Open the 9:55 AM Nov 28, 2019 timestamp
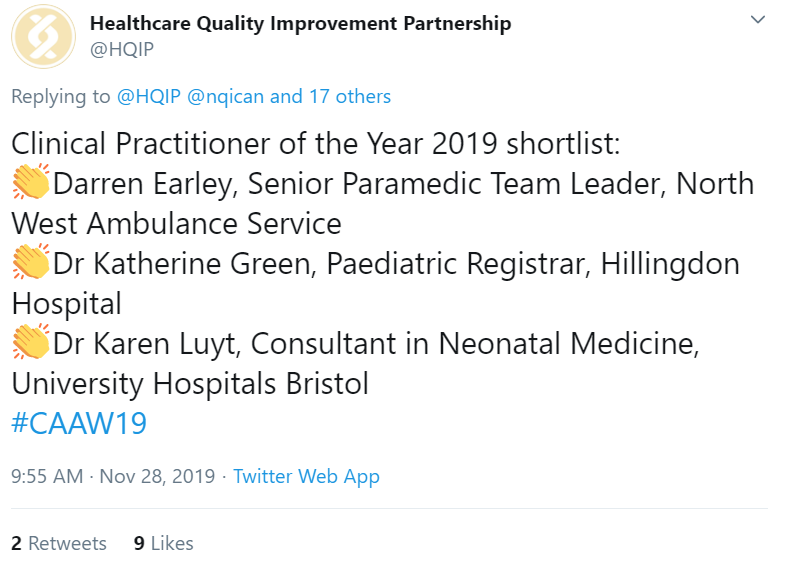This screenshot has width=786, height=569. coord(113,476)
